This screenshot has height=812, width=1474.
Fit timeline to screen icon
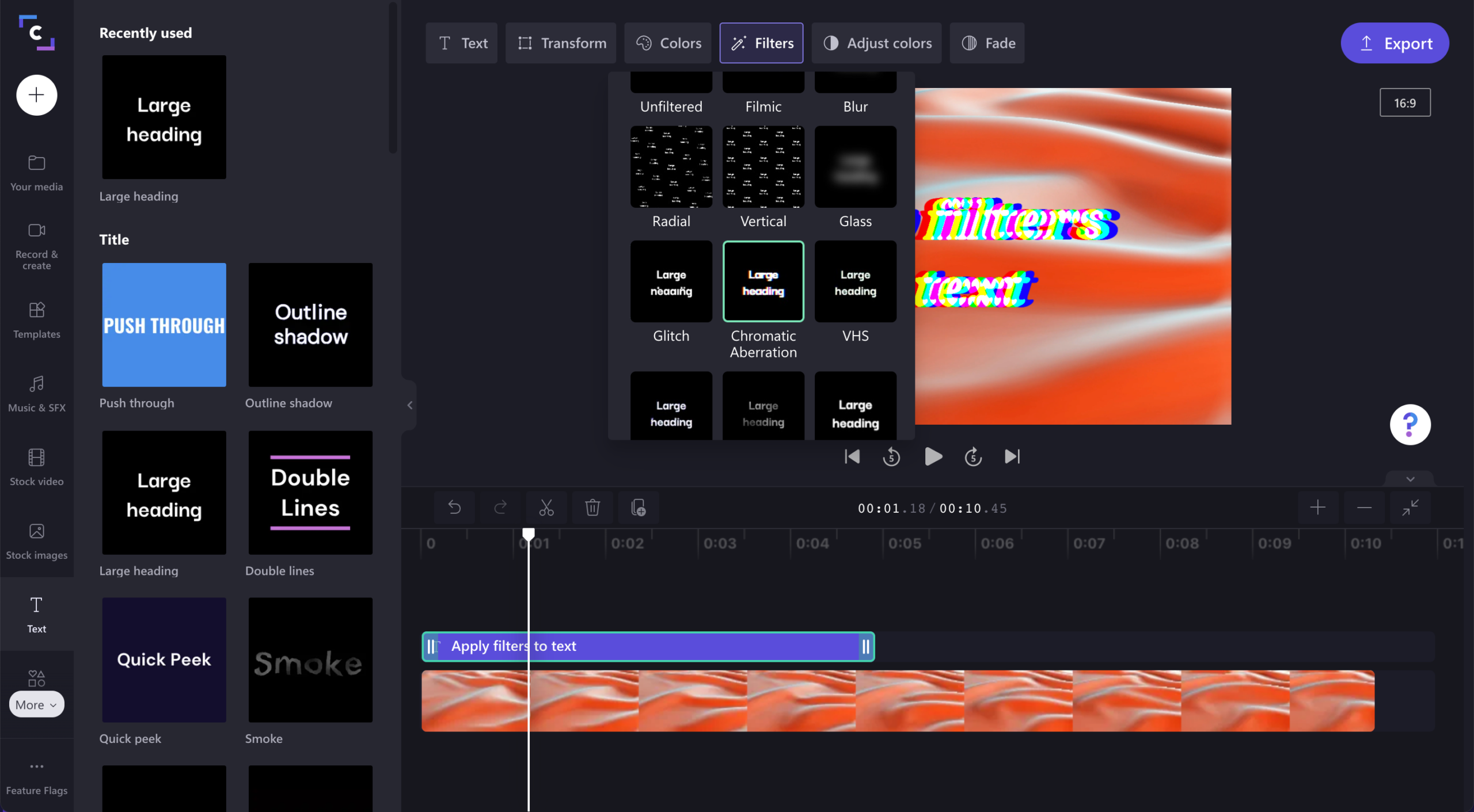pos(1410,508)
